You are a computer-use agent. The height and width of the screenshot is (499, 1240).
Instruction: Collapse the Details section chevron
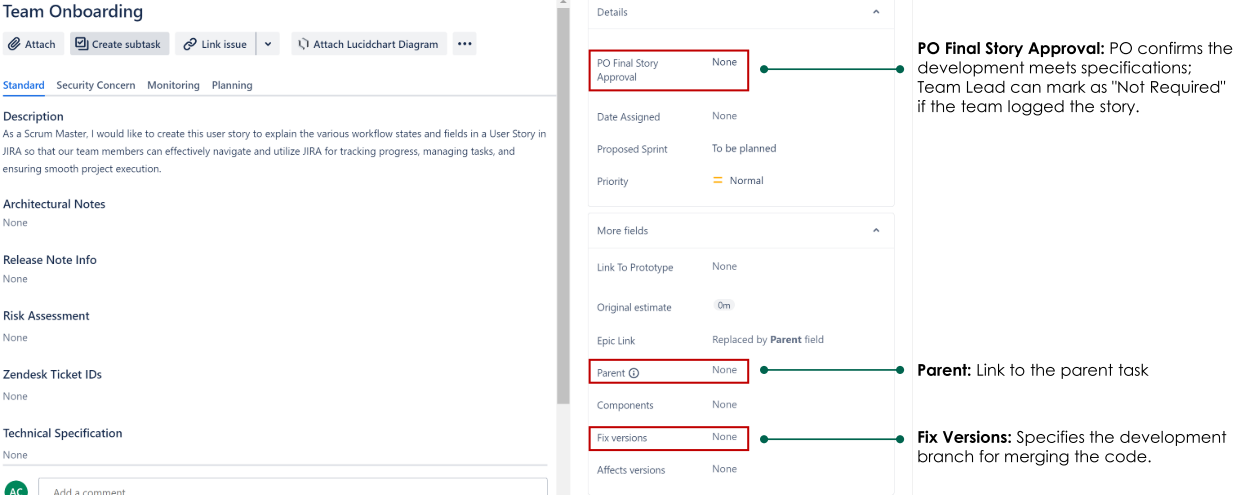(x=876, y=12)
